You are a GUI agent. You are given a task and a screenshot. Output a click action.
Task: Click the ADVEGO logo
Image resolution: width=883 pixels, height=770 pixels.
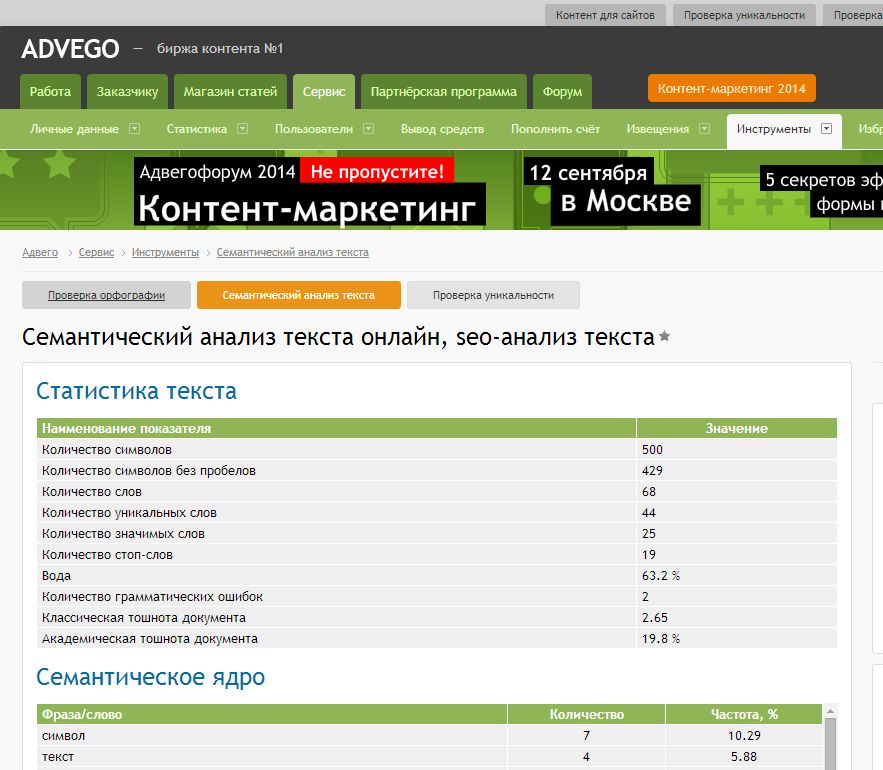coord(70,48)
